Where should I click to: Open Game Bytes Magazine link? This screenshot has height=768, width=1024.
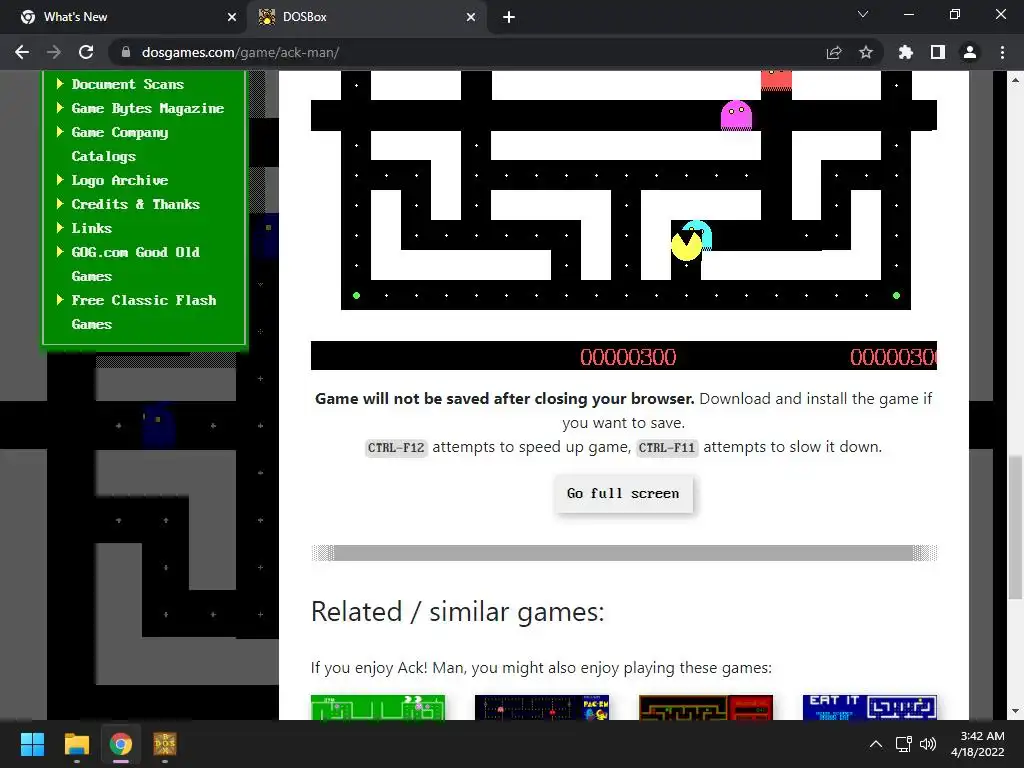pyautogui.click(x=148, y=108)
